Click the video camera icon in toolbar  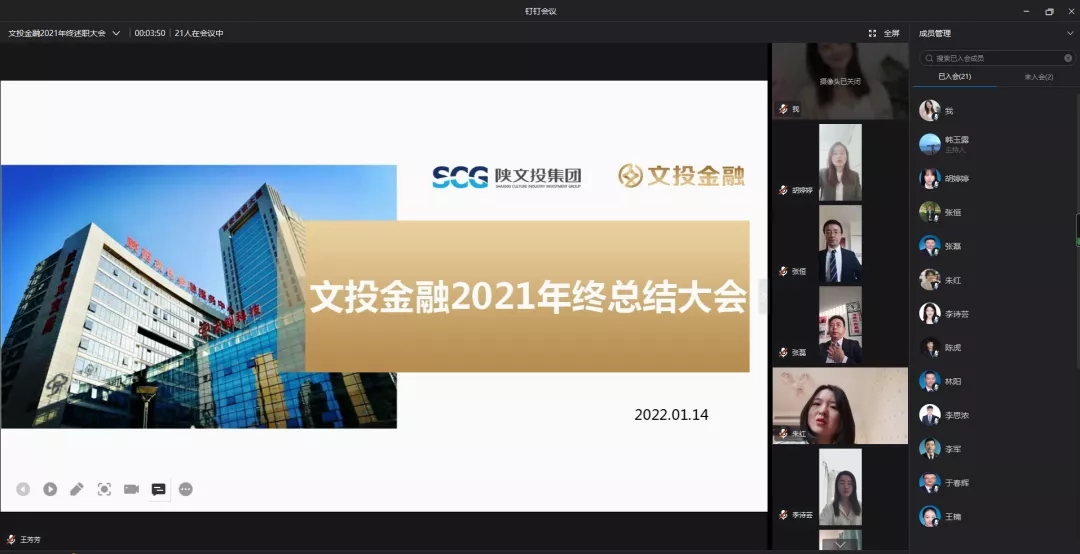[131, 489]
